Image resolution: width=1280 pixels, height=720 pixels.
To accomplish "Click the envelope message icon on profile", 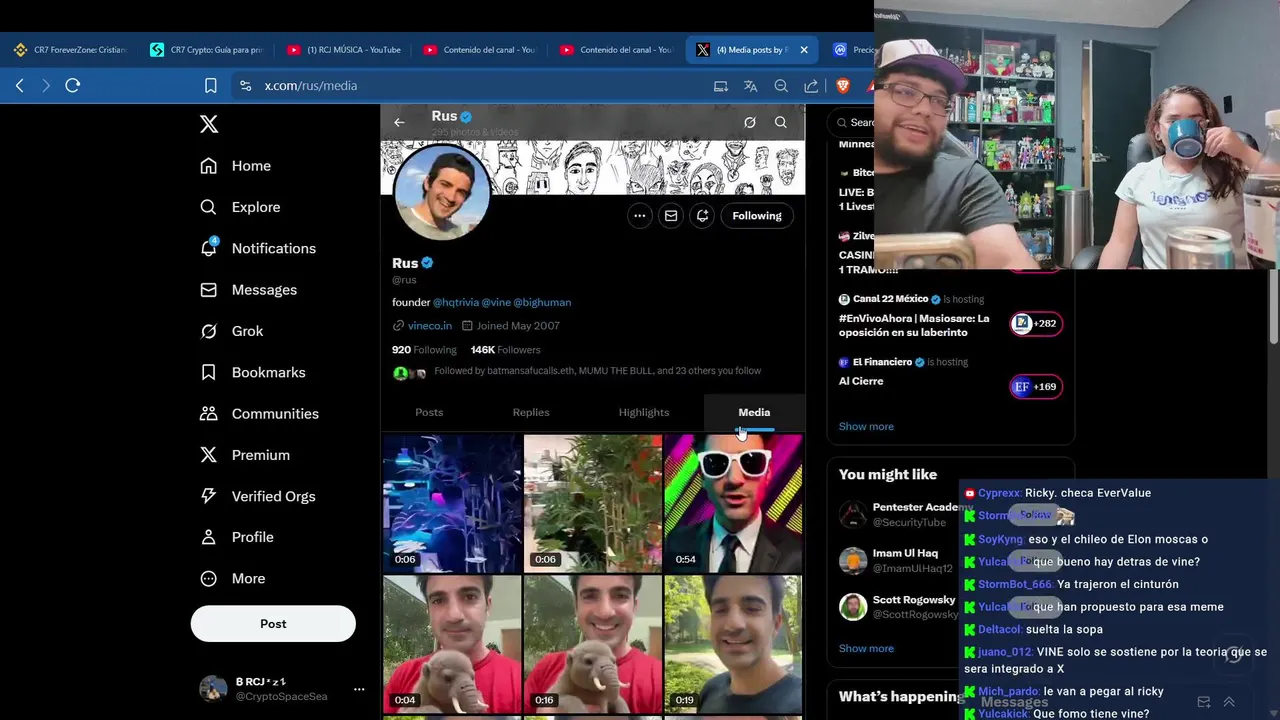I will (x=671, y=216).
